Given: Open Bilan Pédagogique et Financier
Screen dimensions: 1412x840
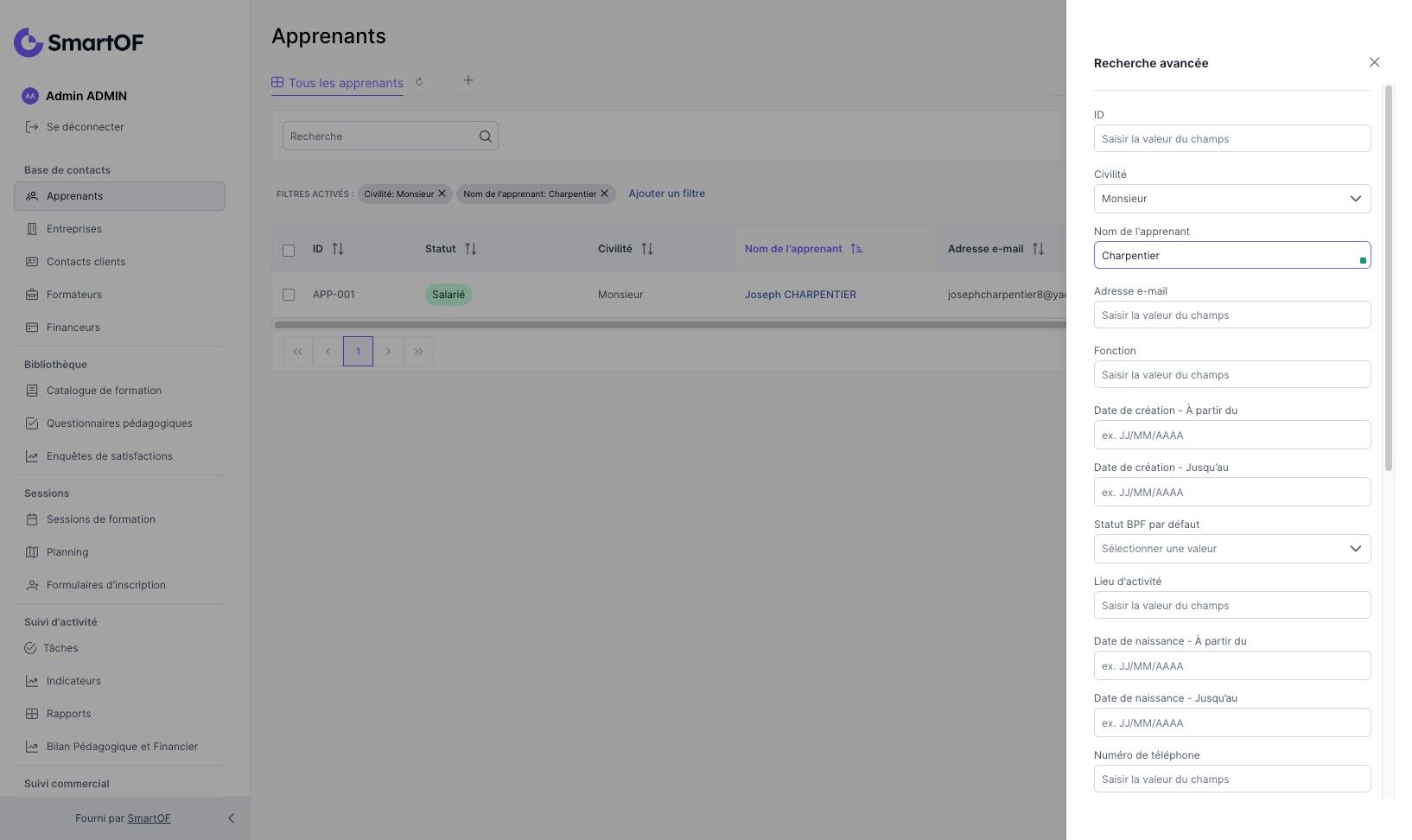Looking at the screenshot, I should [x=119, y=747].
